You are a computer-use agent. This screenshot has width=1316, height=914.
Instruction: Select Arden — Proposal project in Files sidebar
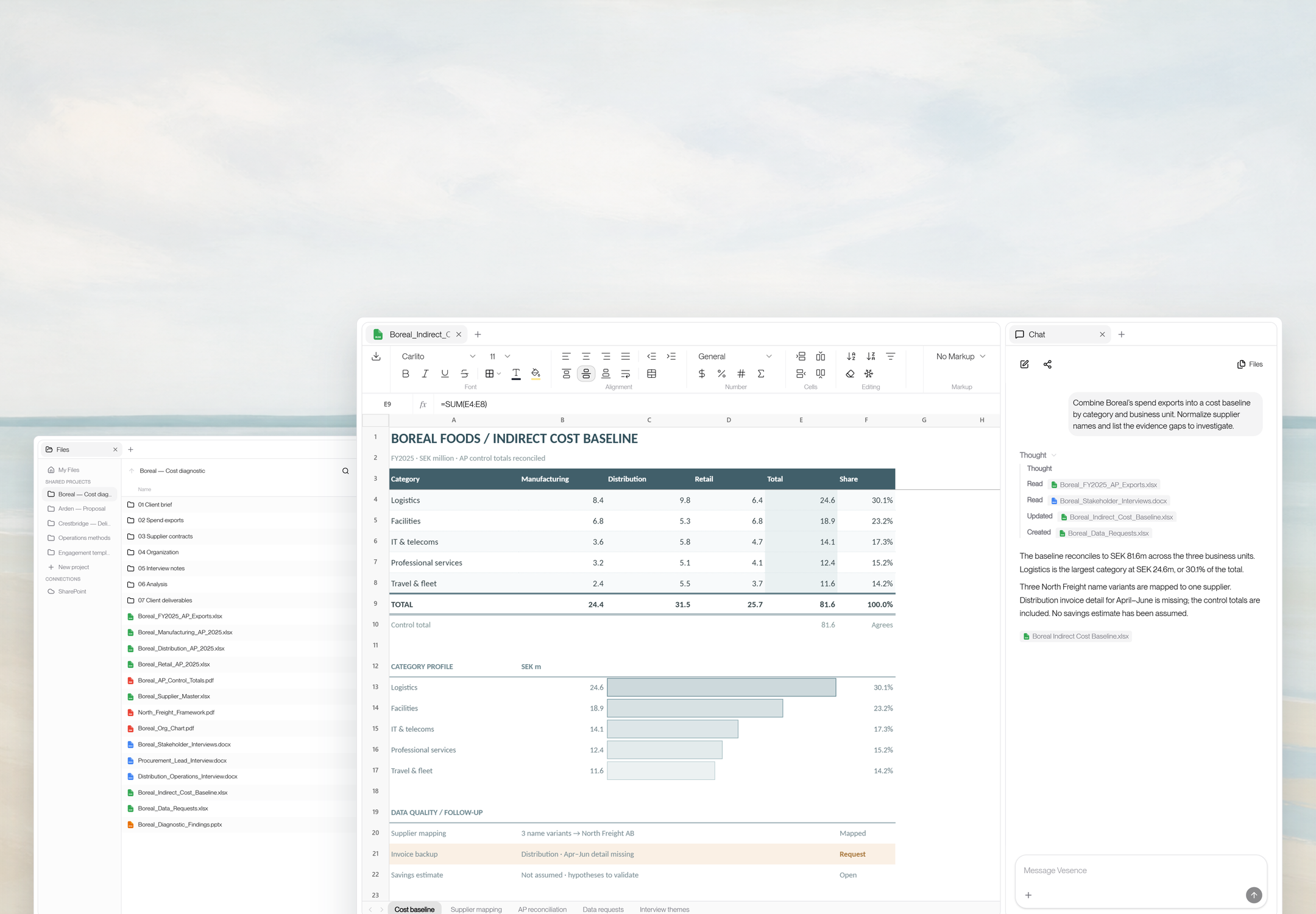[x=81, y=509]
